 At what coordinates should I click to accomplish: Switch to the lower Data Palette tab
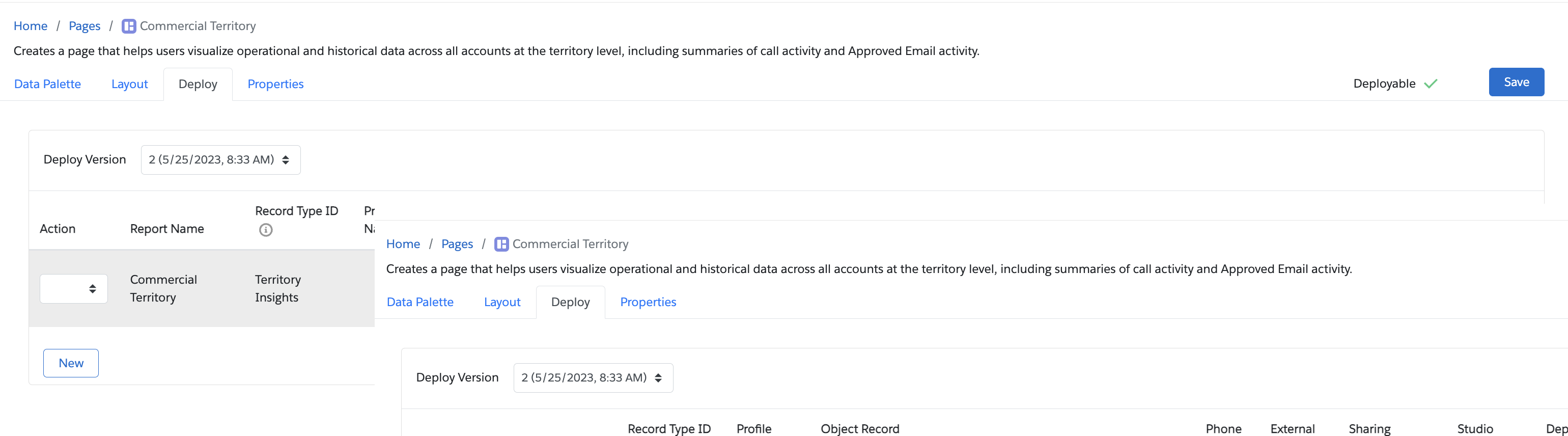click(420, 302)
